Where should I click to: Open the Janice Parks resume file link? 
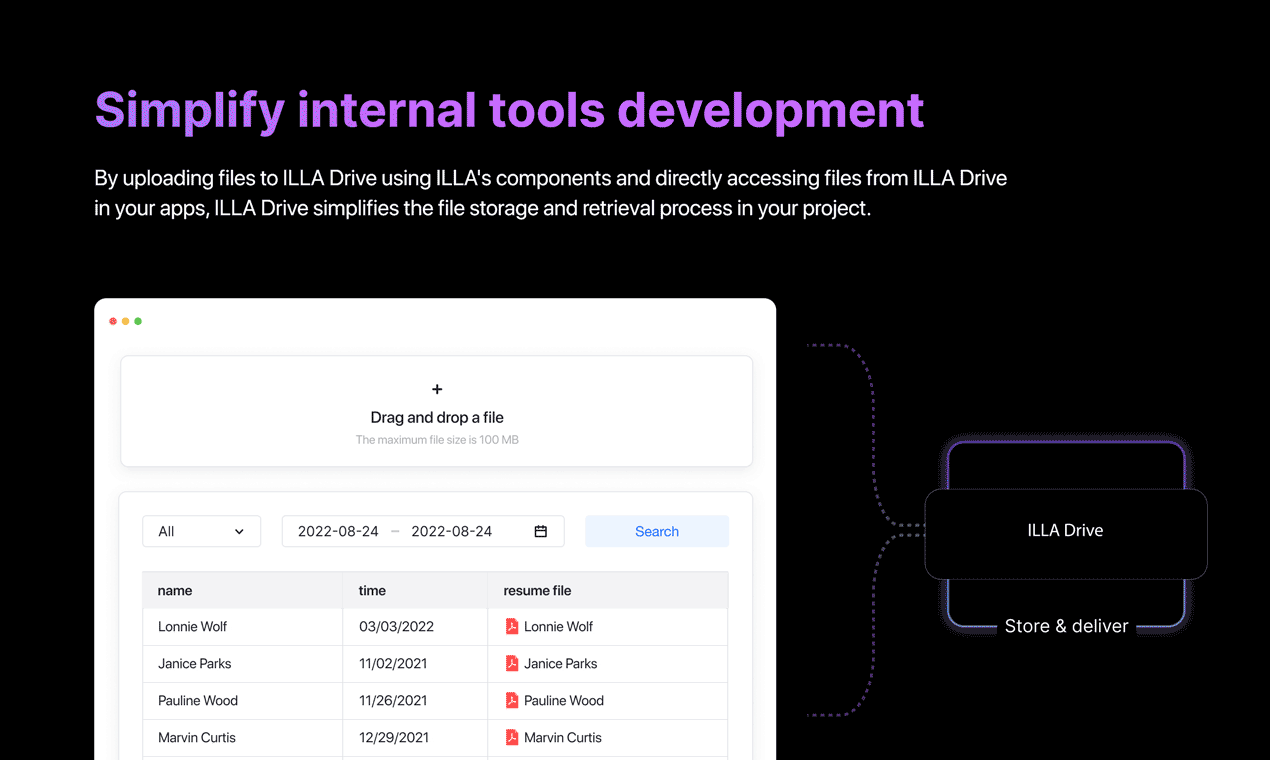[560, 663]
